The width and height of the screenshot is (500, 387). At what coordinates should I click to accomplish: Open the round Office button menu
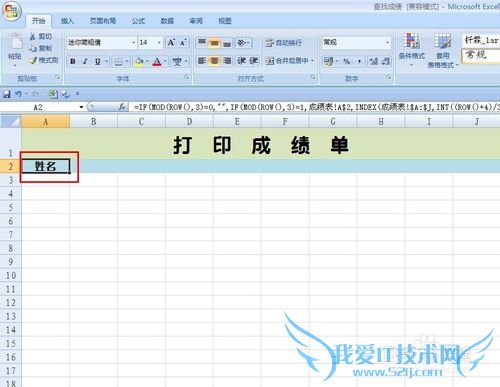click(12, 11)
